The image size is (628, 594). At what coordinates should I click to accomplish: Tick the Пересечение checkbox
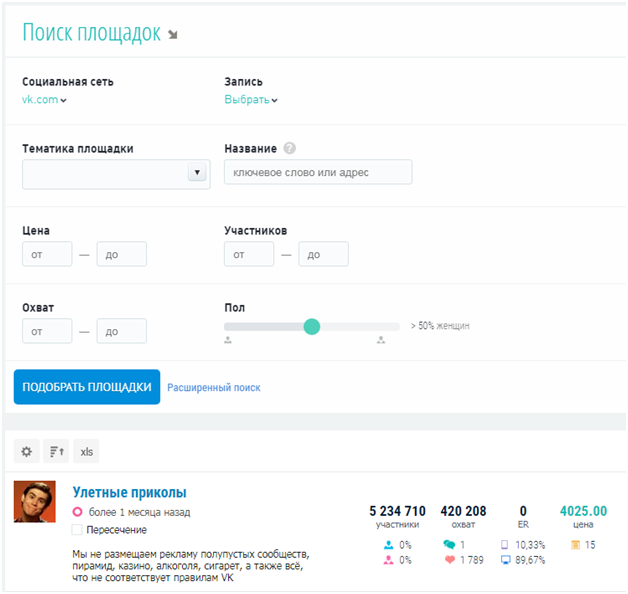[x=76, y=530]
